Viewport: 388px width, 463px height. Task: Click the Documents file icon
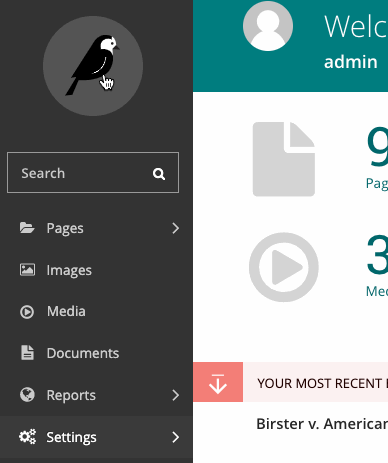[27, 353]
